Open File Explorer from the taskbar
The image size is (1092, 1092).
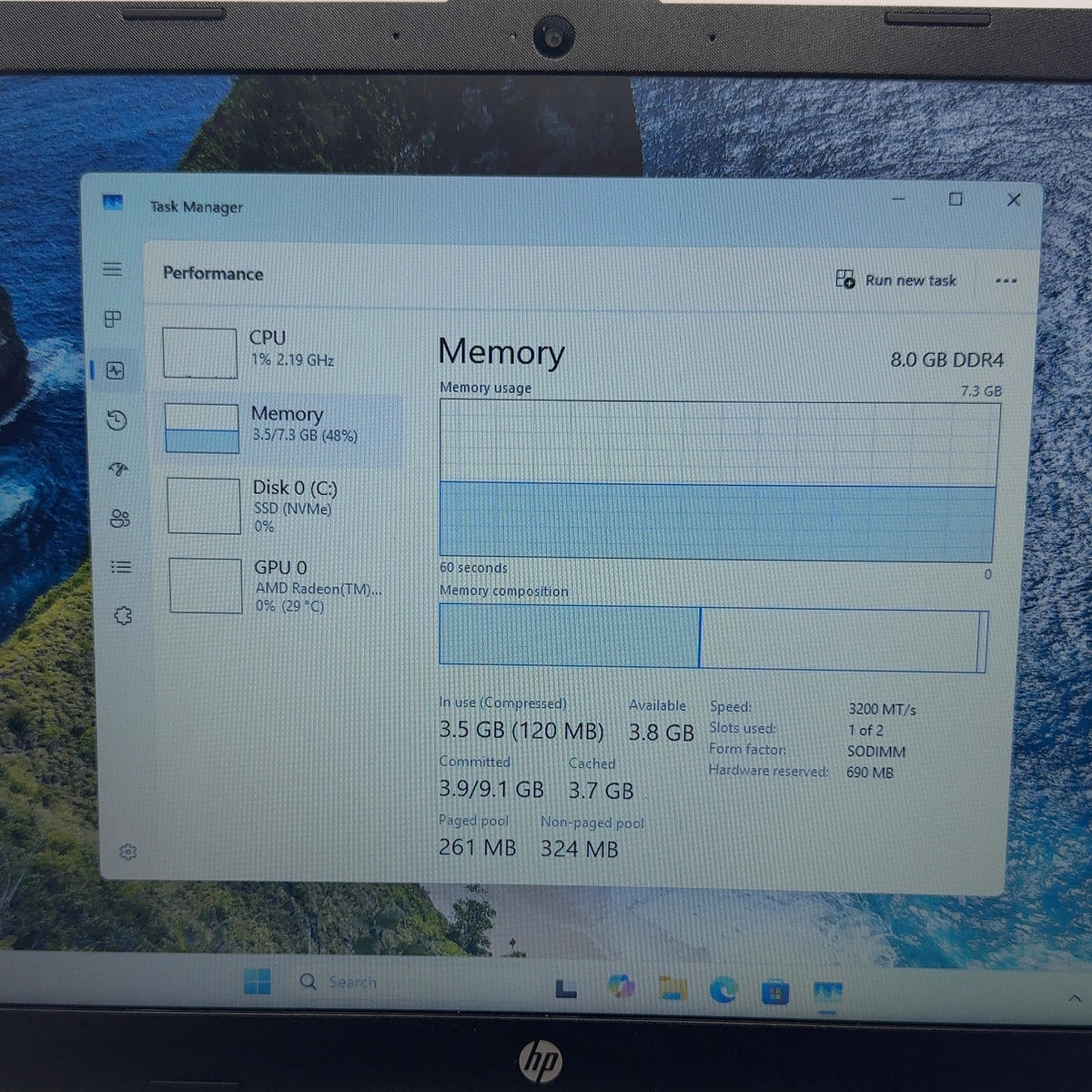(672, 988)
